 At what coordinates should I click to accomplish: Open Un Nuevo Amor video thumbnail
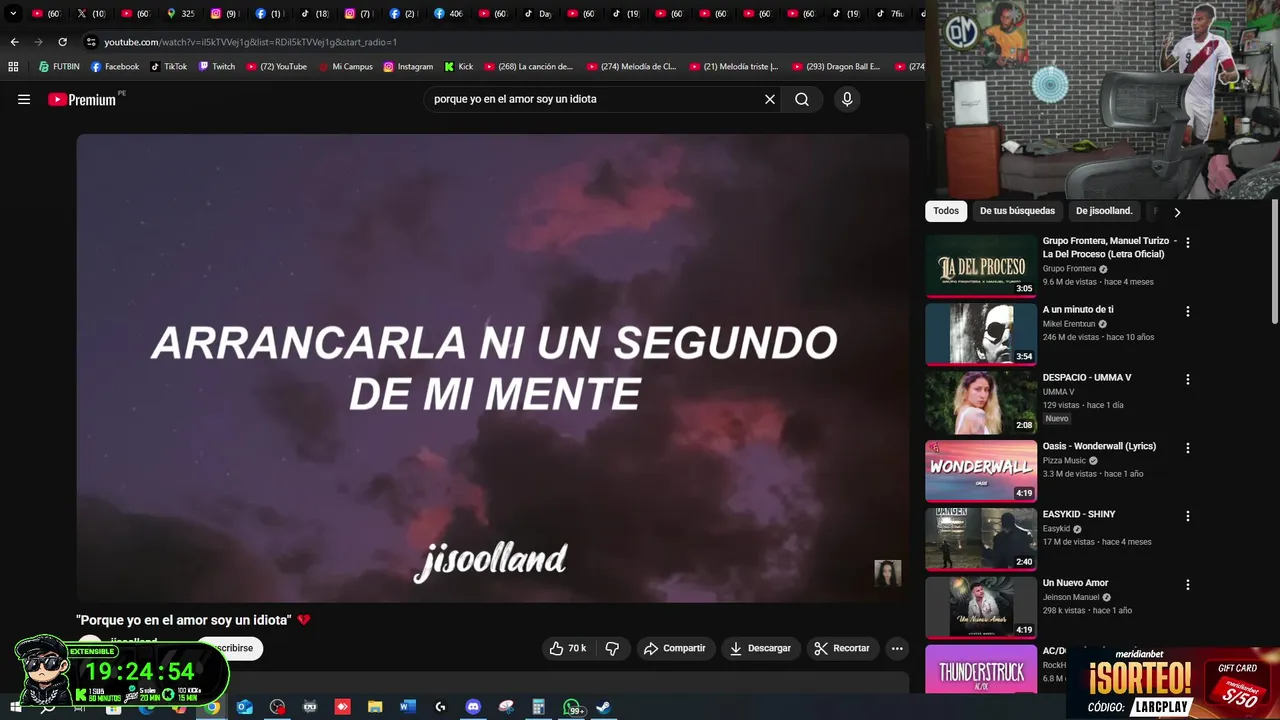(981, 607)
